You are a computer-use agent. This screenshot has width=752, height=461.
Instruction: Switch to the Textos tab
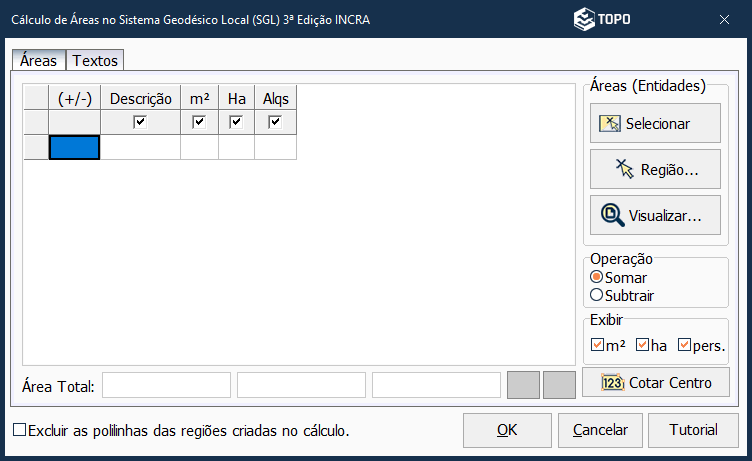95,61
